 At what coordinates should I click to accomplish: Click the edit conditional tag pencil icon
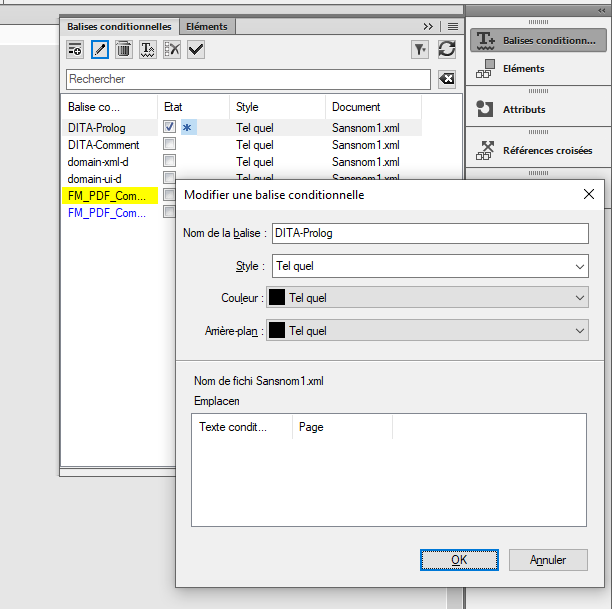[99, 49]
